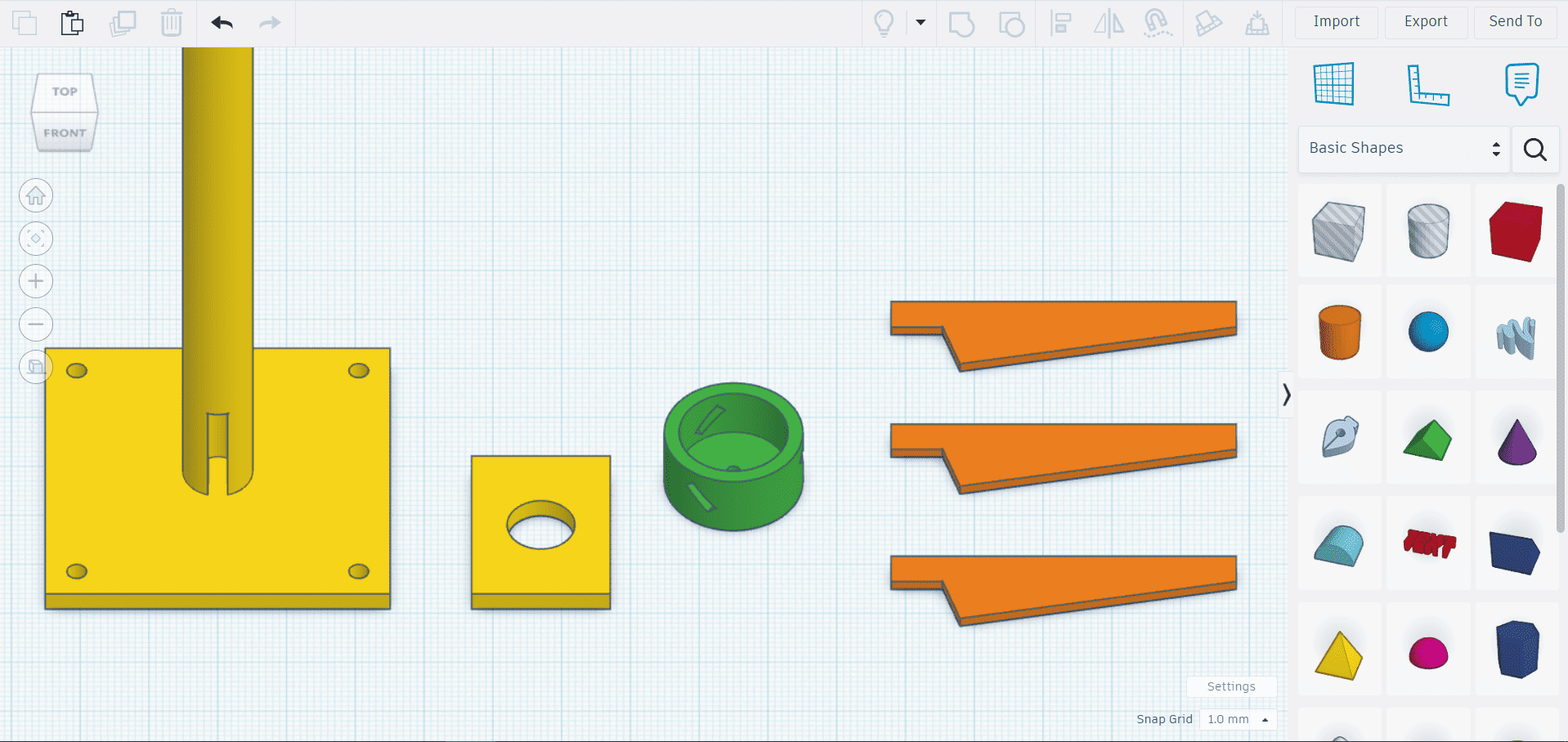Open the Notes tool
This screenshot has height=742, width=1568.
coord(1521,83)
